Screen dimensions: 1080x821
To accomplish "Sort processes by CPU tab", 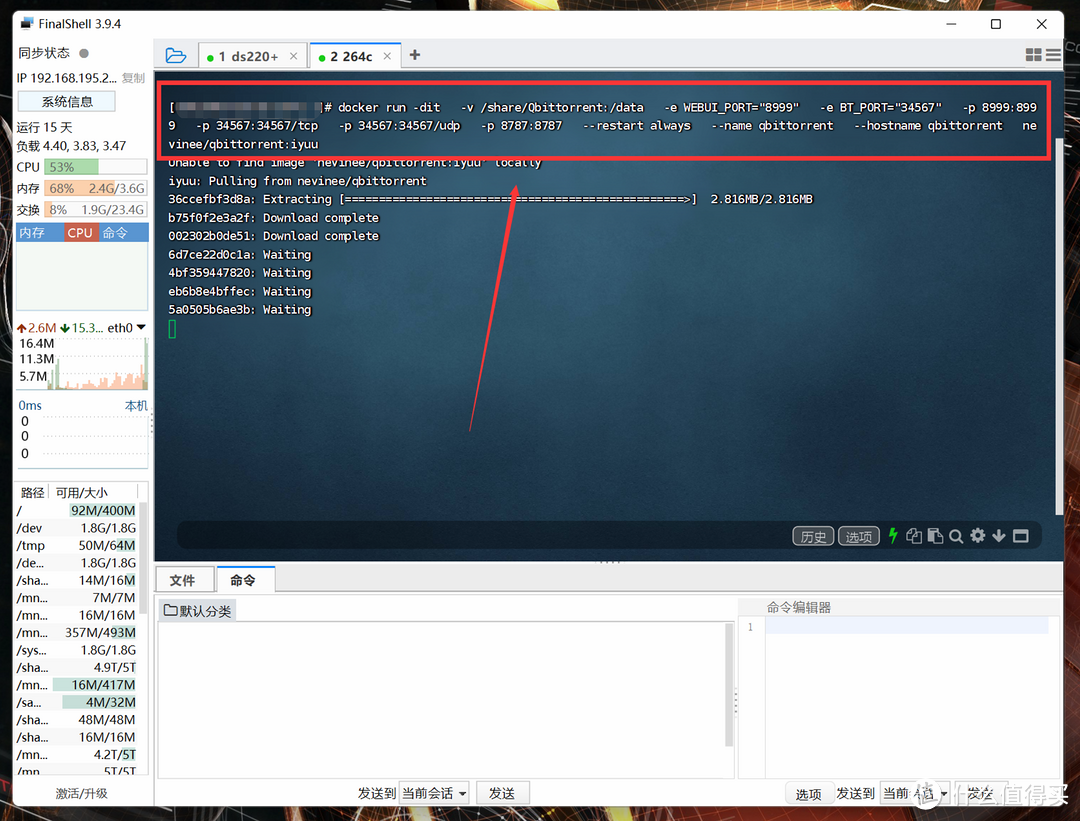I will pos(80,233).
